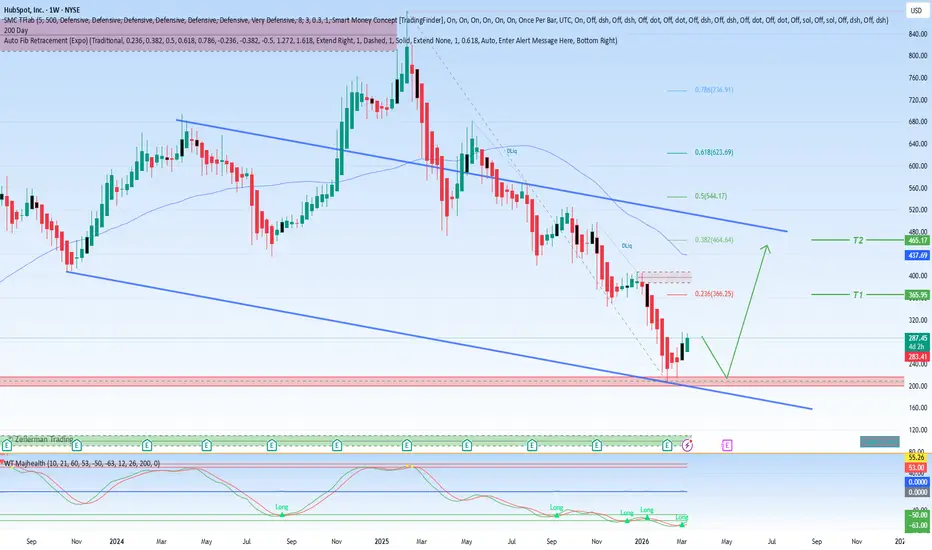The height and width of the screenshot is (550, 932).
Task: Click the 600.00 price axis label
Action: tap(918, 166)
